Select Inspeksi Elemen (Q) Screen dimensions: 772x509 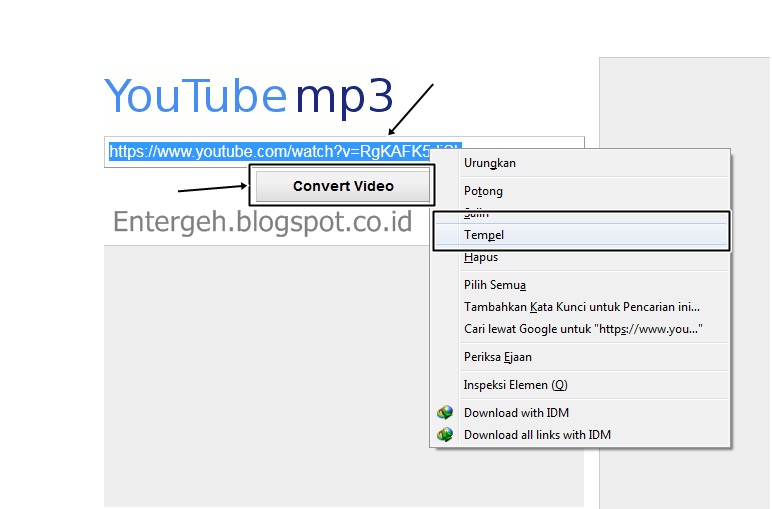580,385
